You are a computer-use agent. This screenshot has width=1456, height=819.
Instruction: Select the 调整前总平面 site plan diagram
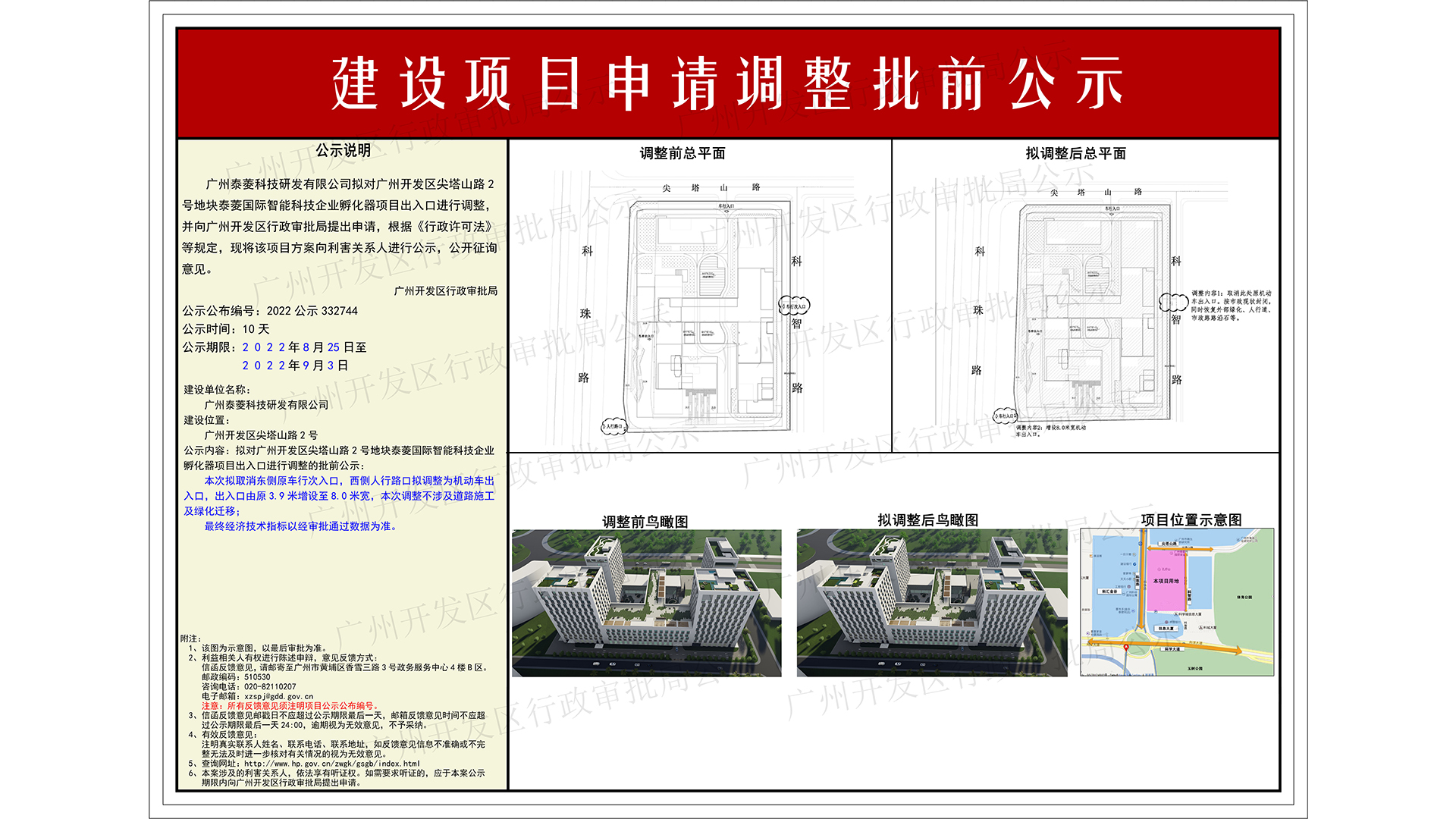tap(698, 303)
